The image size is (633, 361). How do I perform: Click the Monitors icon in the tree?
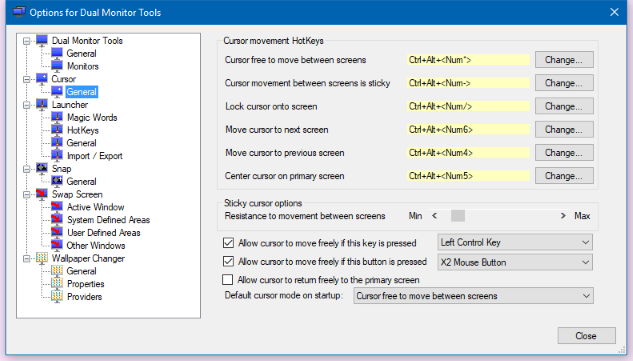57,66
